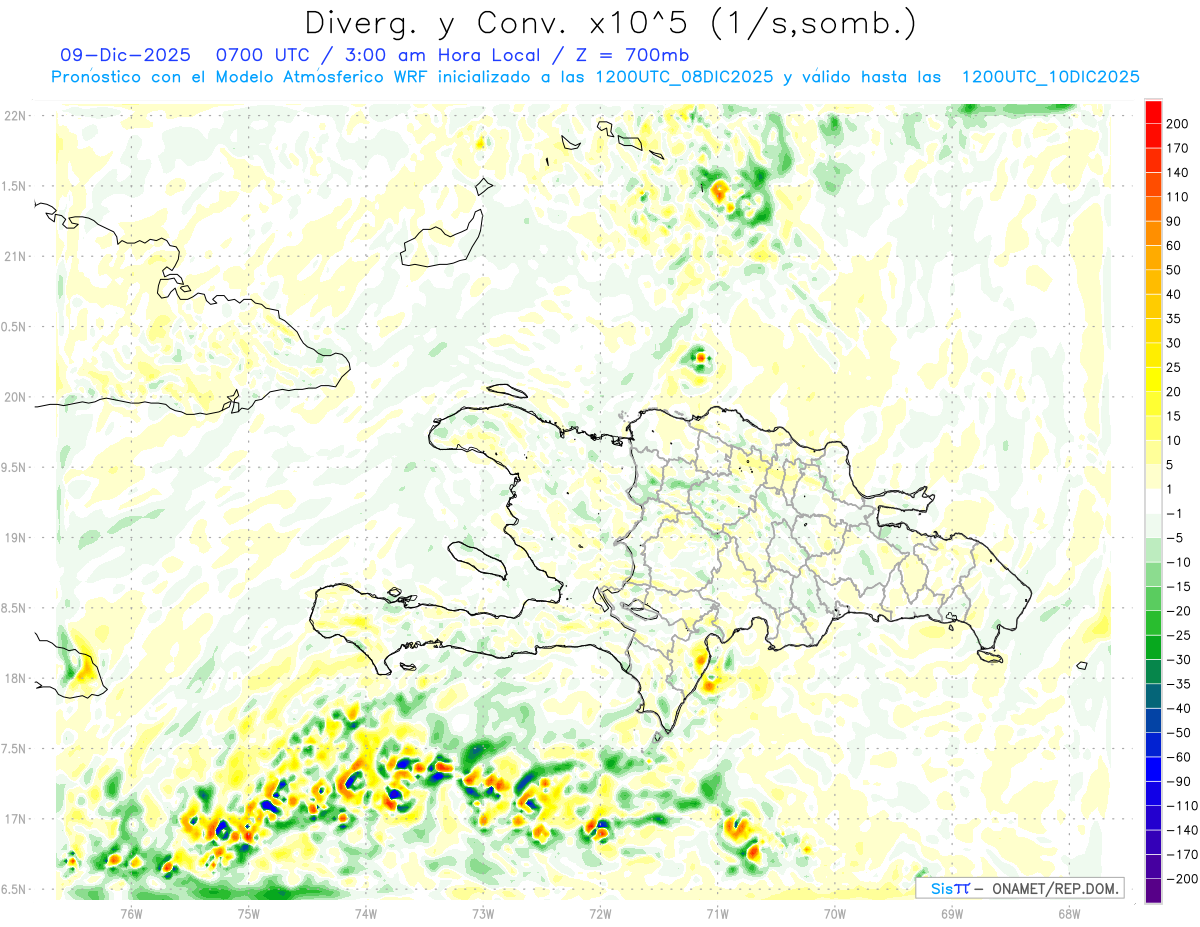Click the positive '60' color bar label
1200x927 pixels.
1174,246
